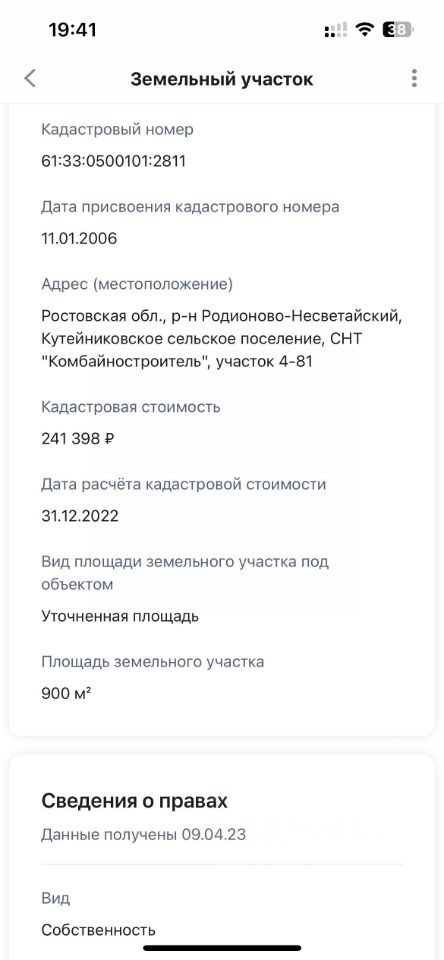Tap the battery indicator icon

[398, 29]
